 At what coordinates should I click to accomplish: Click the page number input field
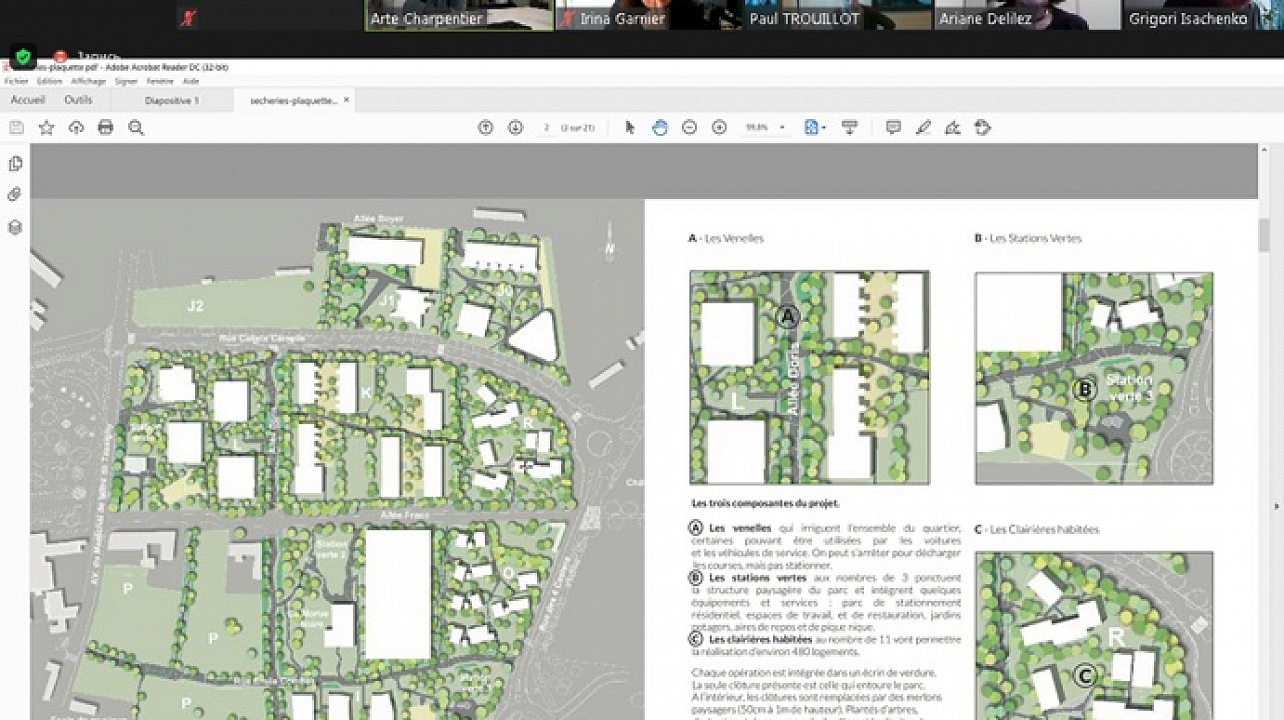(546, 127)
